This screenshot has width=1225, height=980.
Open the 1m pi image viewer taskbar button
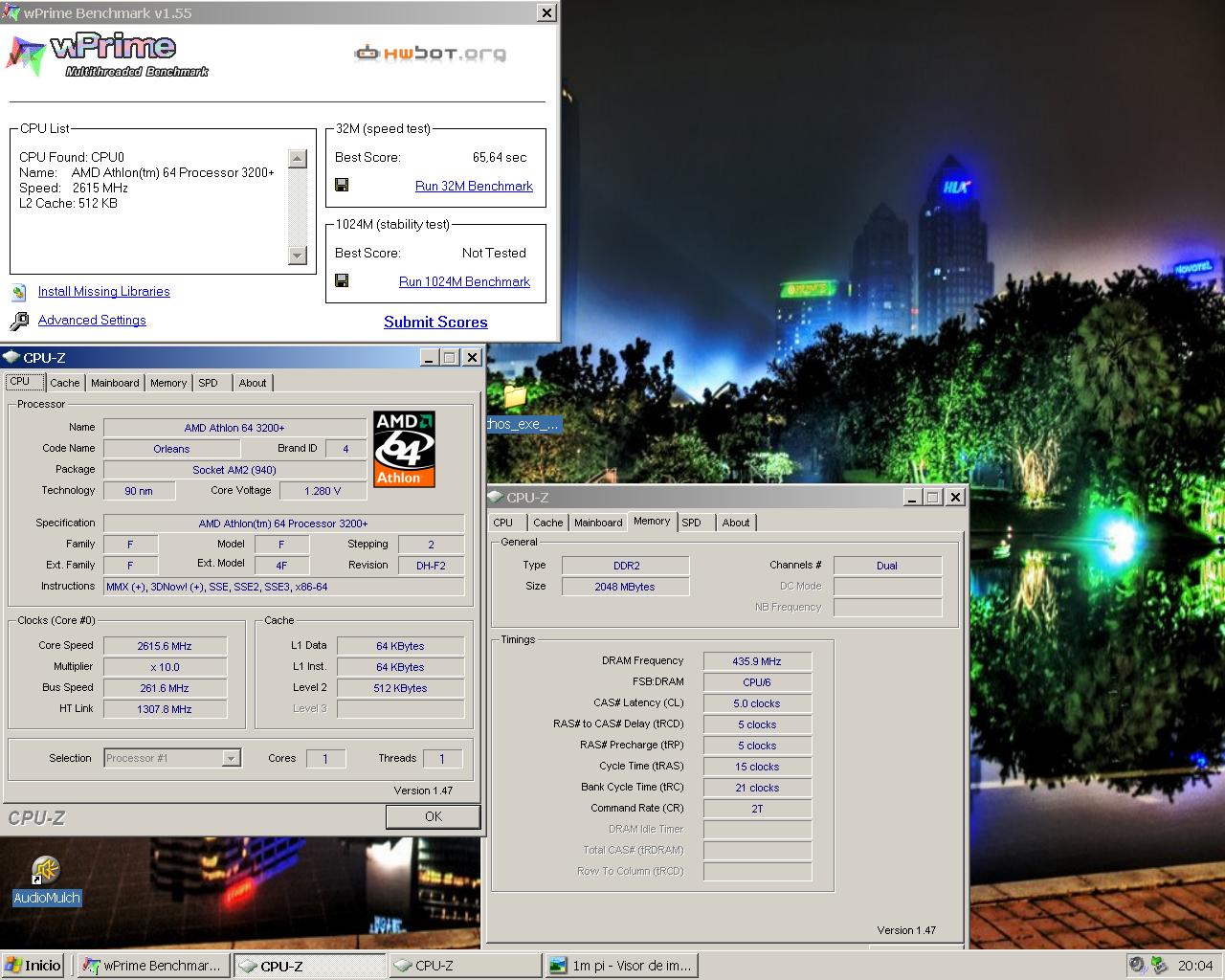pyautogui.click(x=621, y=966)
